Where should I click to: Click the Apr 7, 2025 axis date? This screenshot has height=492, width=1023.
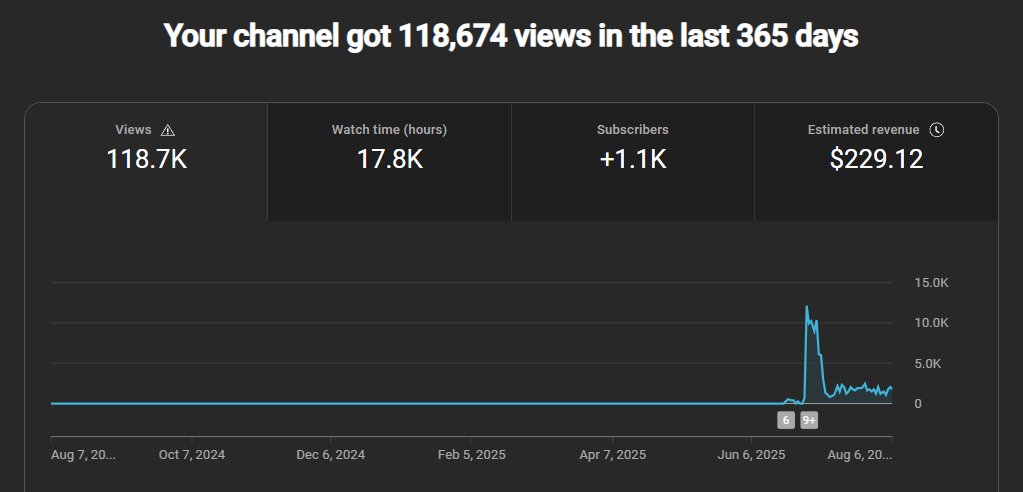click(613, 454)
